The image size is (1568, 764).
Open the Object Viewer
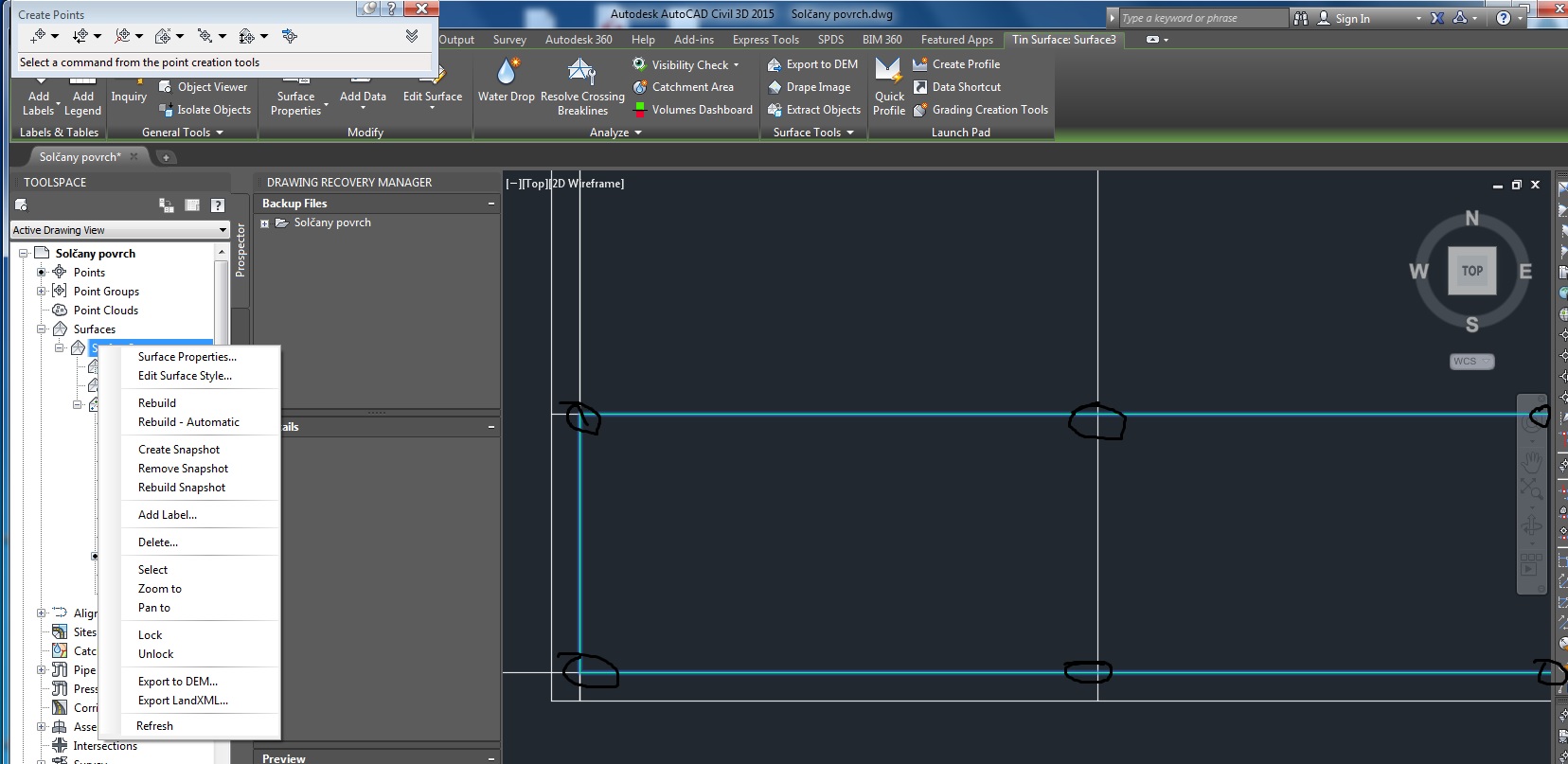204,87
